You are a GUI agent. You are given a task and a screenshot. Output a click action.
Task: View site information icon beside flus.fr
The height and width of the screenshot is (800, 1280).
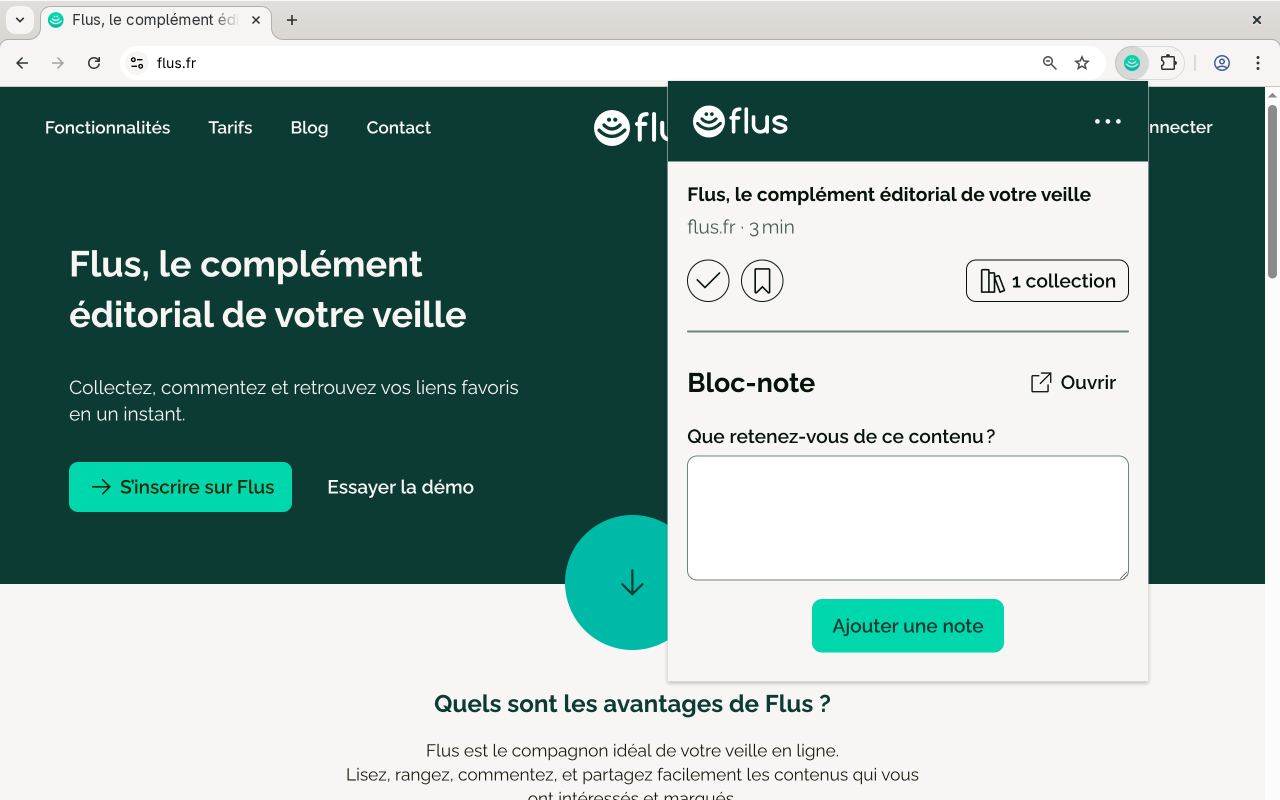pos(138,63)
